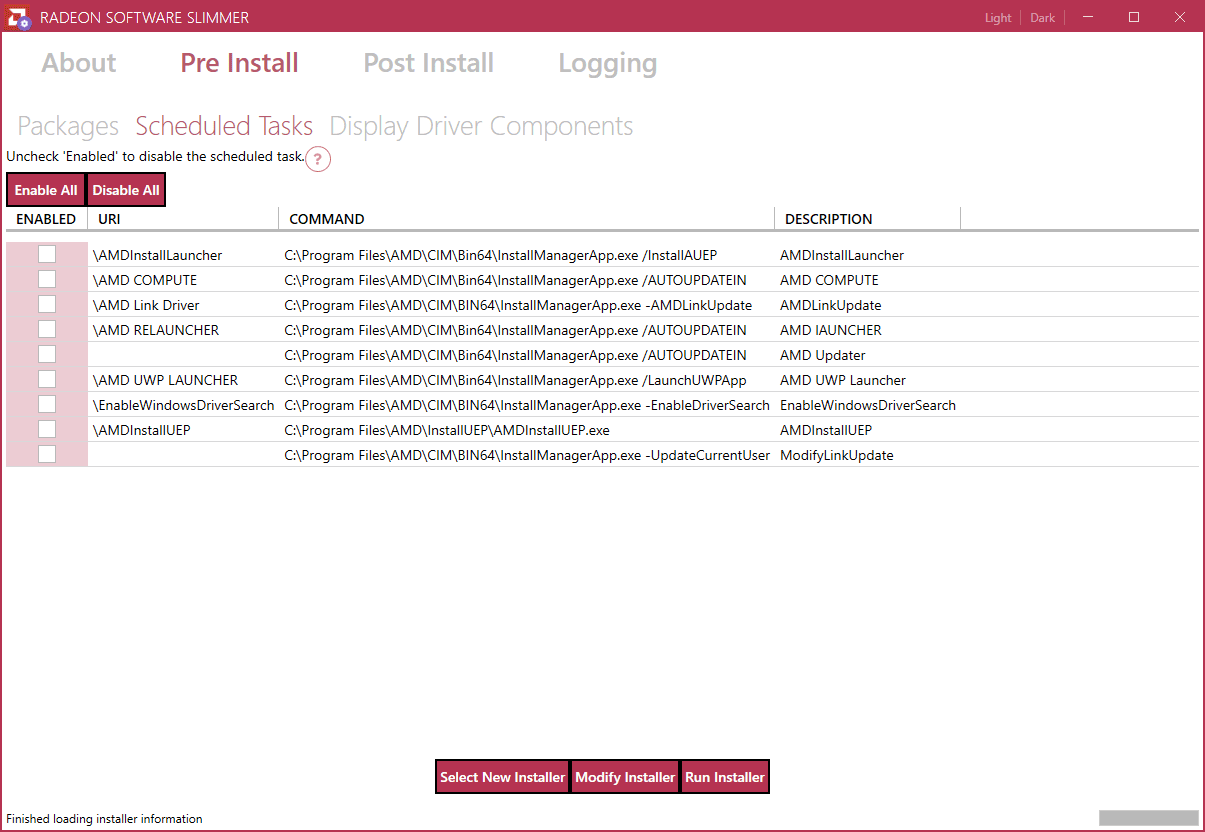
Task: Toggle Enabled checkbox for \AMDInstallLauncher
Action: (x=47, y=254)
